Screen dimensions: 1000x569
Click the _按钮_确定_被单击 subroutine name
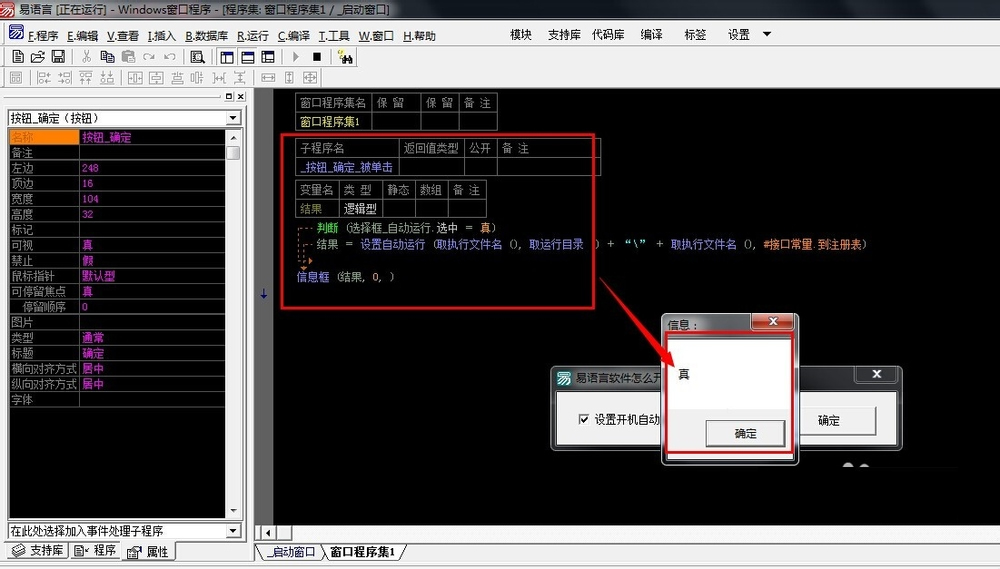click(x=347, y=167)
